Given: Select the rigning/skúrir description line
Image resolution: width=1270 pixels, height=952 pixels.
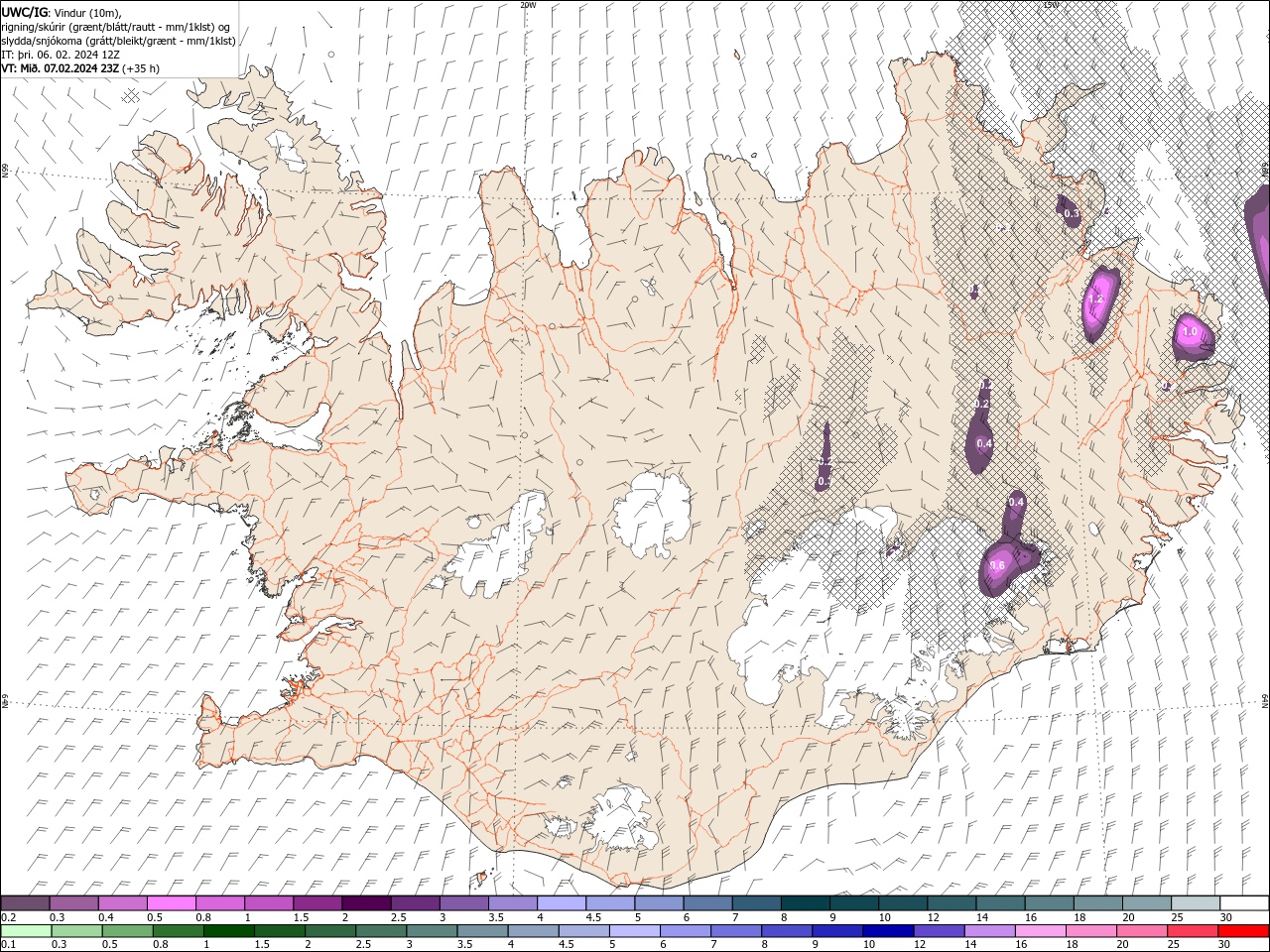Looking at the screenshot, I should (x=116, y=27).
